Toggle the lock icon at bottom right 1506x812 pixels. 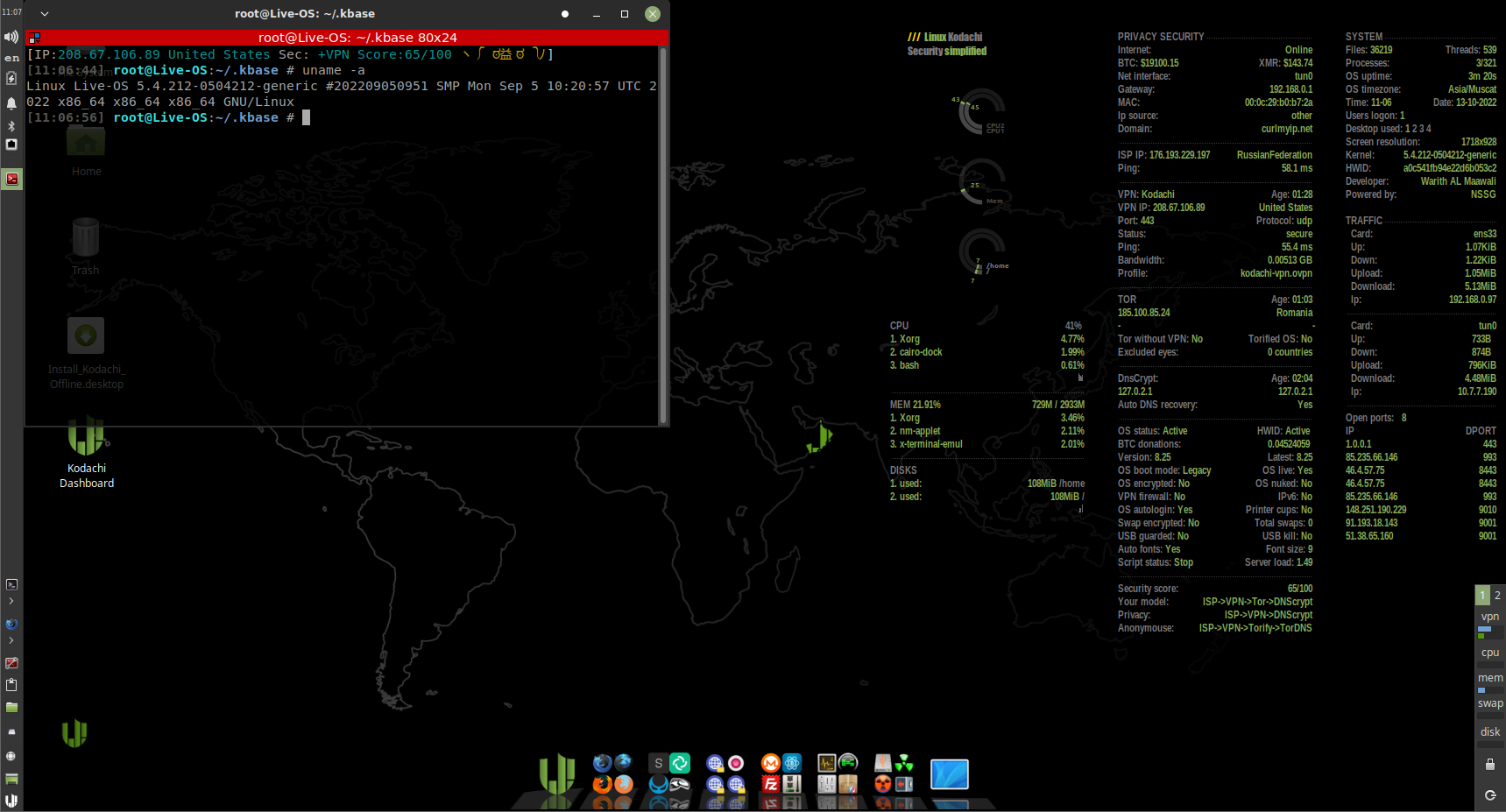click(1489, 764)
